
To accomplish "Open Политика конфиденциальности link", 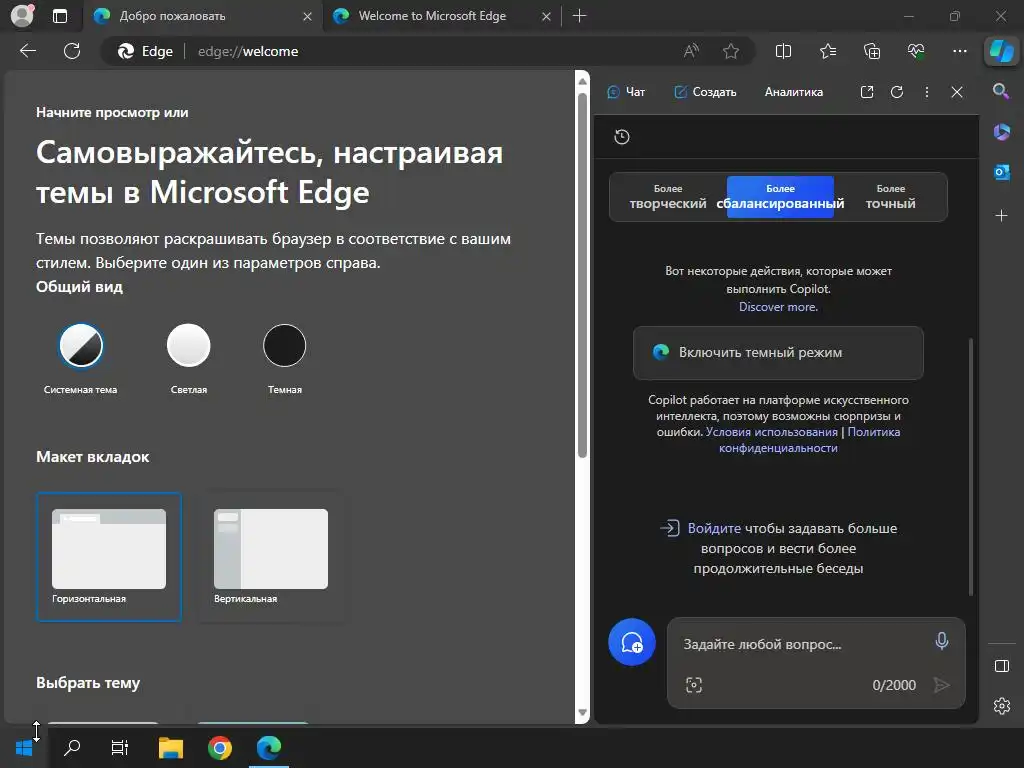I will pyautogui.click(x=809, y=440).
